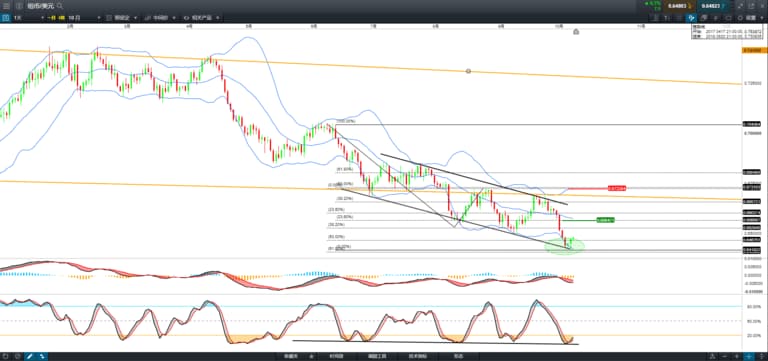This screenshot has width=768, height=361.
Task: Click the settings gear icon in the toolbar
Action: (x=740, y=18)
